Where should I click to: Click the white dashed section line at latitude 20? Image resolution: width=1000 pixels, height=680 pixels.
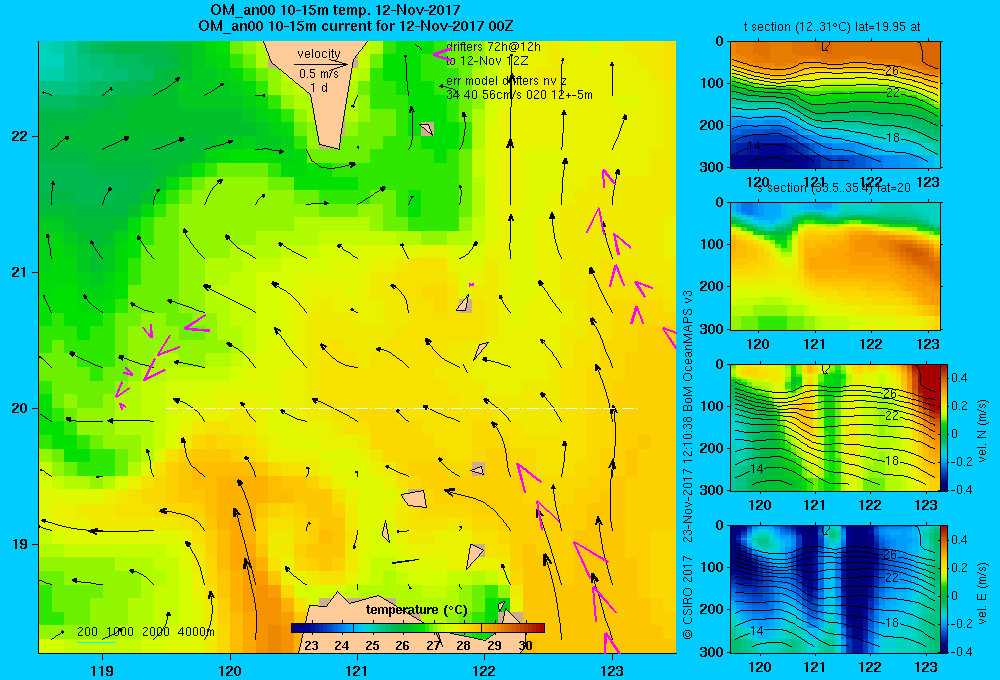pyautogui.click(x=401, y=408)
